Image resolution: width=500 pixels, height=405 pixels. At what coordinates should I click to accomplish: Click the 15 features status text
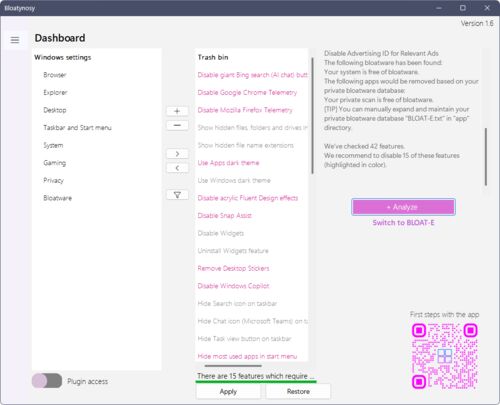(256, 376)
